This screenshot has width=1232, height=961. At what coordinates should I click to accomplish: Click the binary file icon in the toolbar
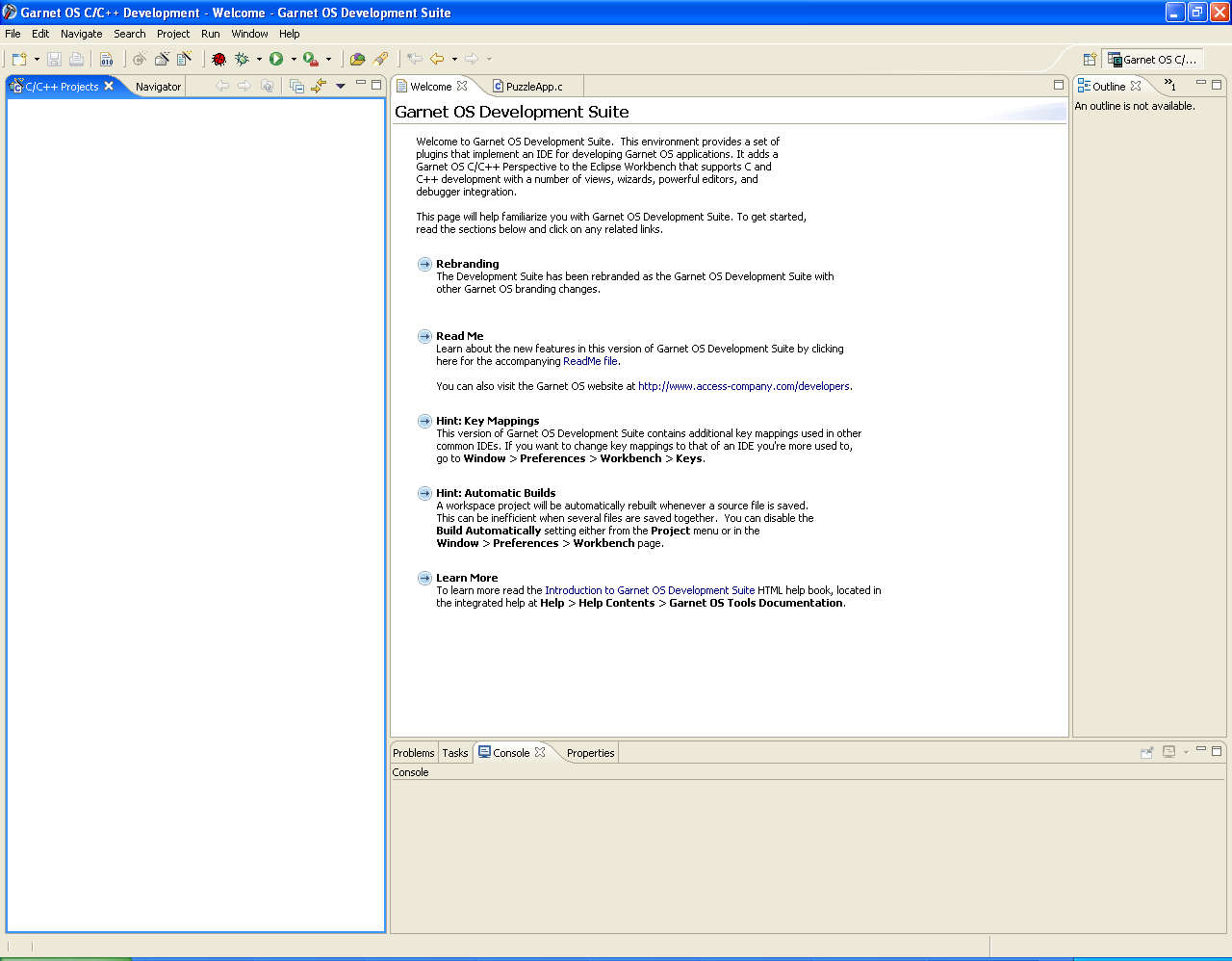tap(107, 60)
